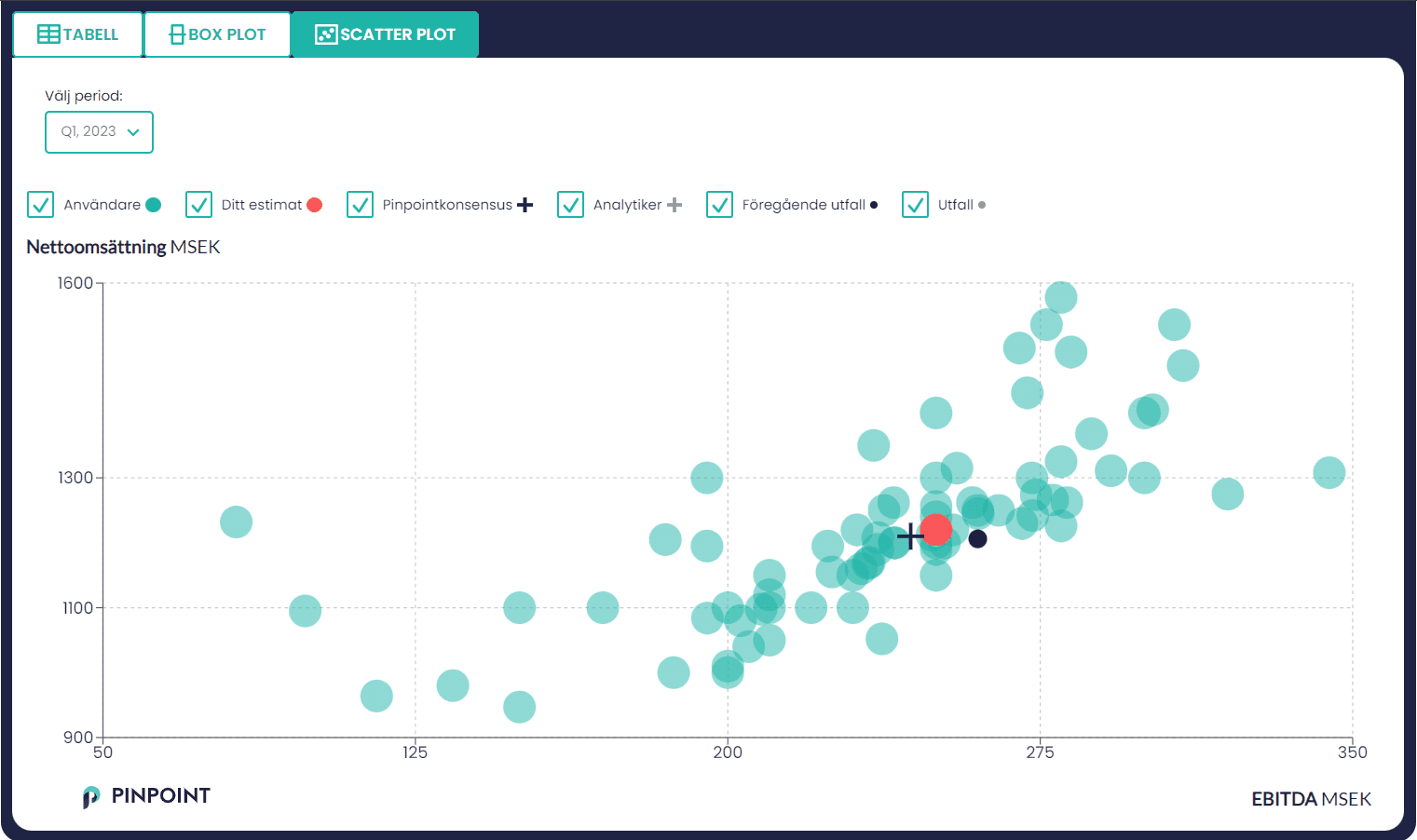The width and height of the screenshot is (1417, 840).
Task: Click the dark Pinpointkonsensus plus icon in legend
Action: (525, 205)
